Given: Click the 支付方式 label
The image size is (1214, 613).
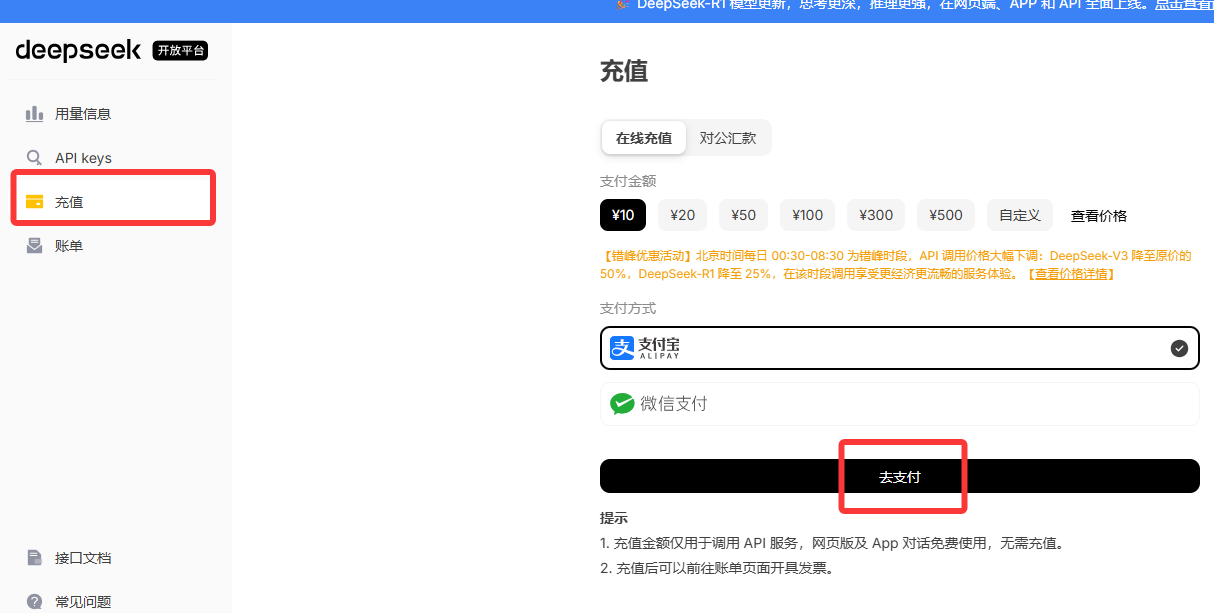Looking at the screenshot, I should pyautogui.click(x=628, y=309).
